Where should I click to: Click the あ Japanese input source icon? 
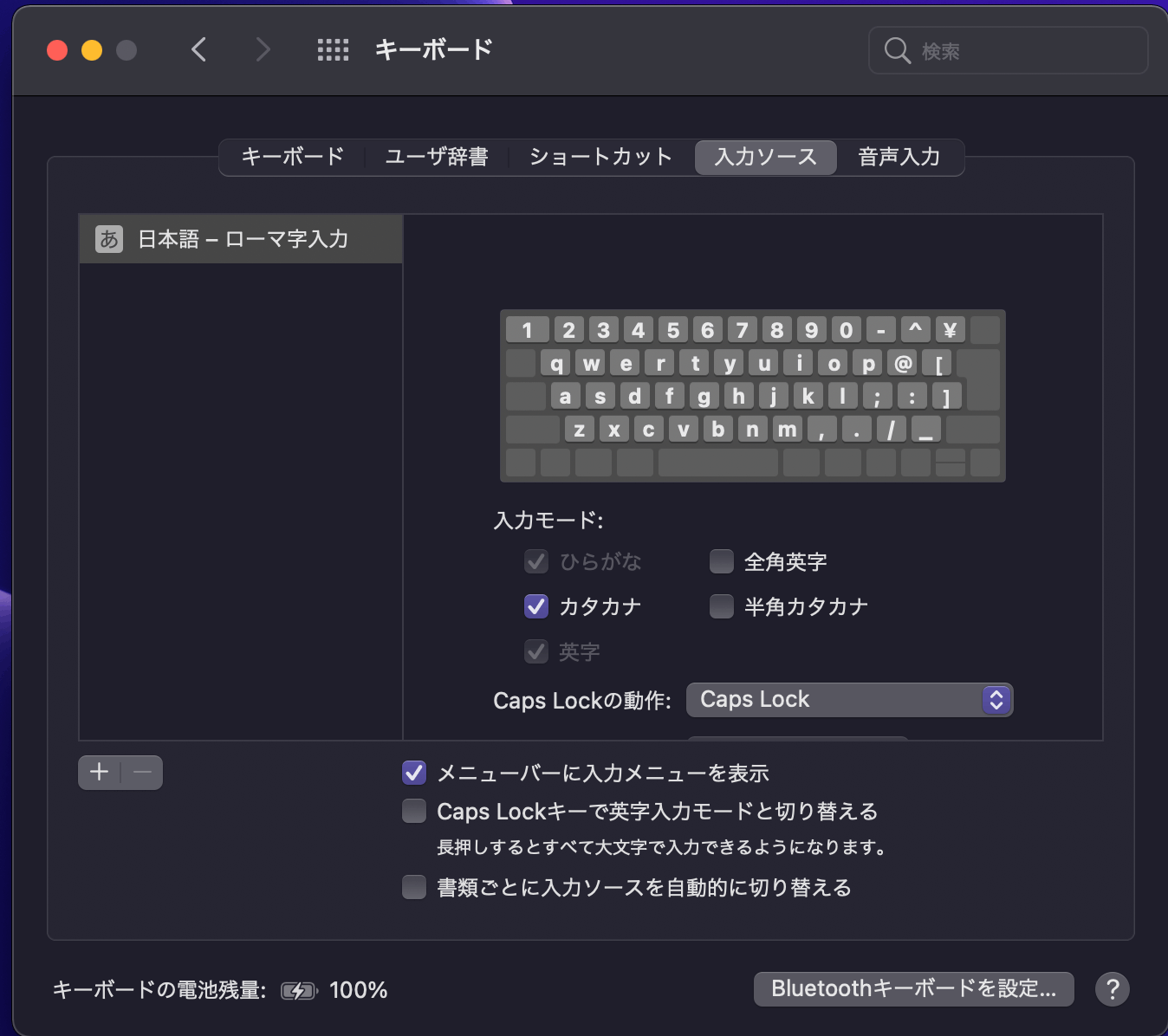tap(107, 239)
